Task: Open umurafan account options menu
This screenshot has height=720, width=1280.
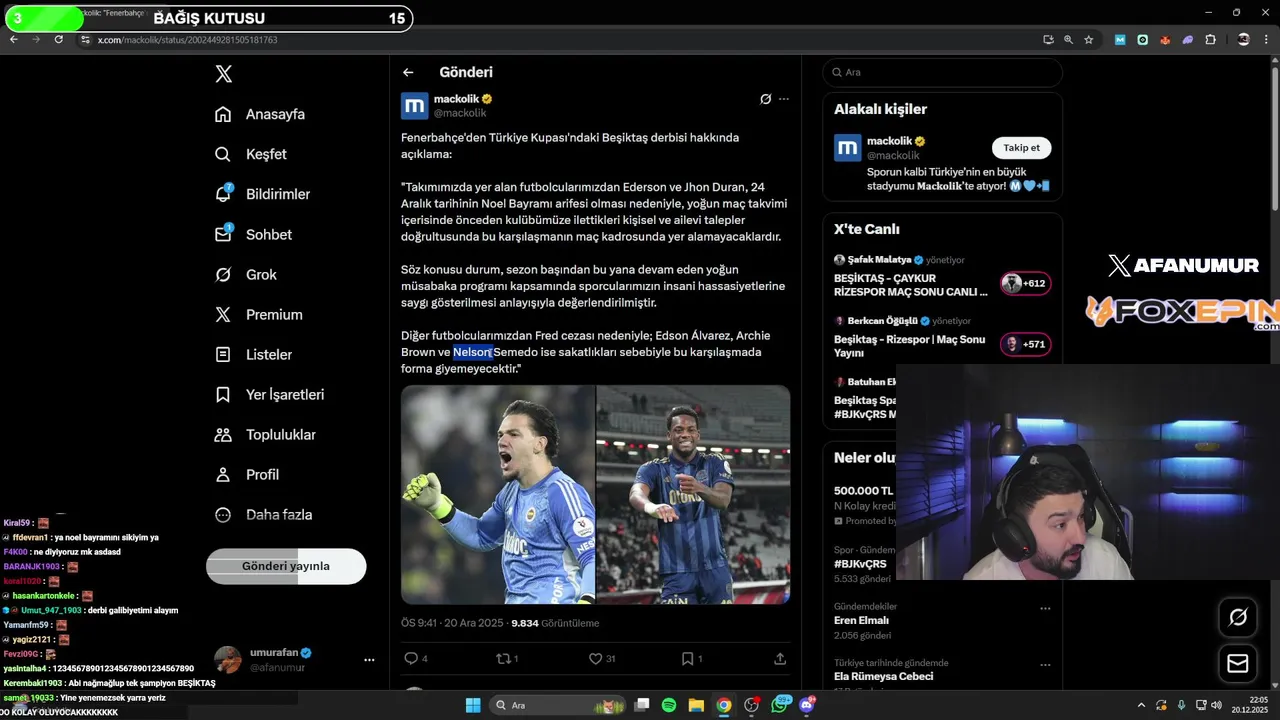Action: pos(369,660)
